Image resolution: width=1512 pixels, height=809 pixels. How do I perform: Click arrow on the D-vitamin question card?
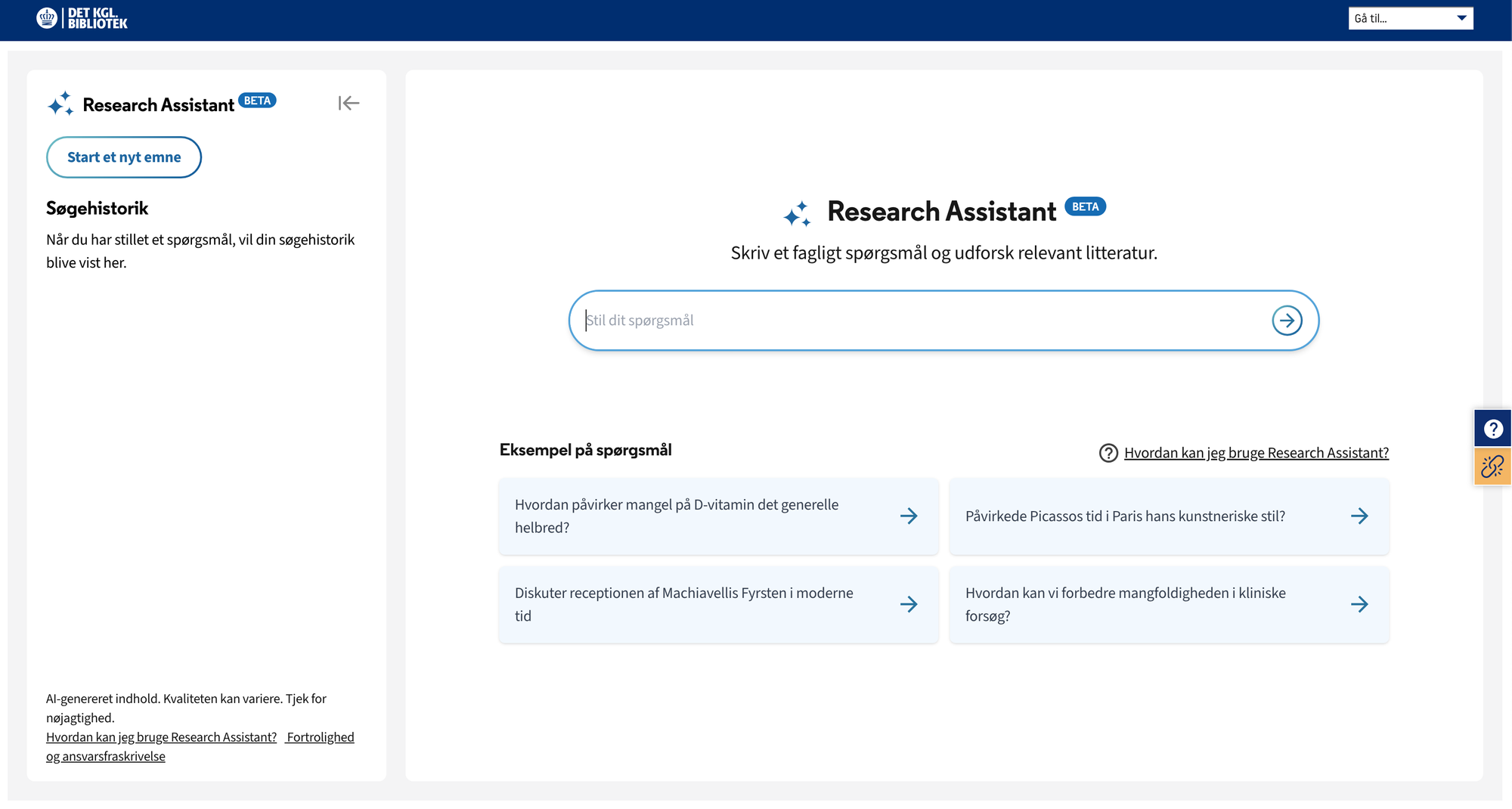(909, 516)
